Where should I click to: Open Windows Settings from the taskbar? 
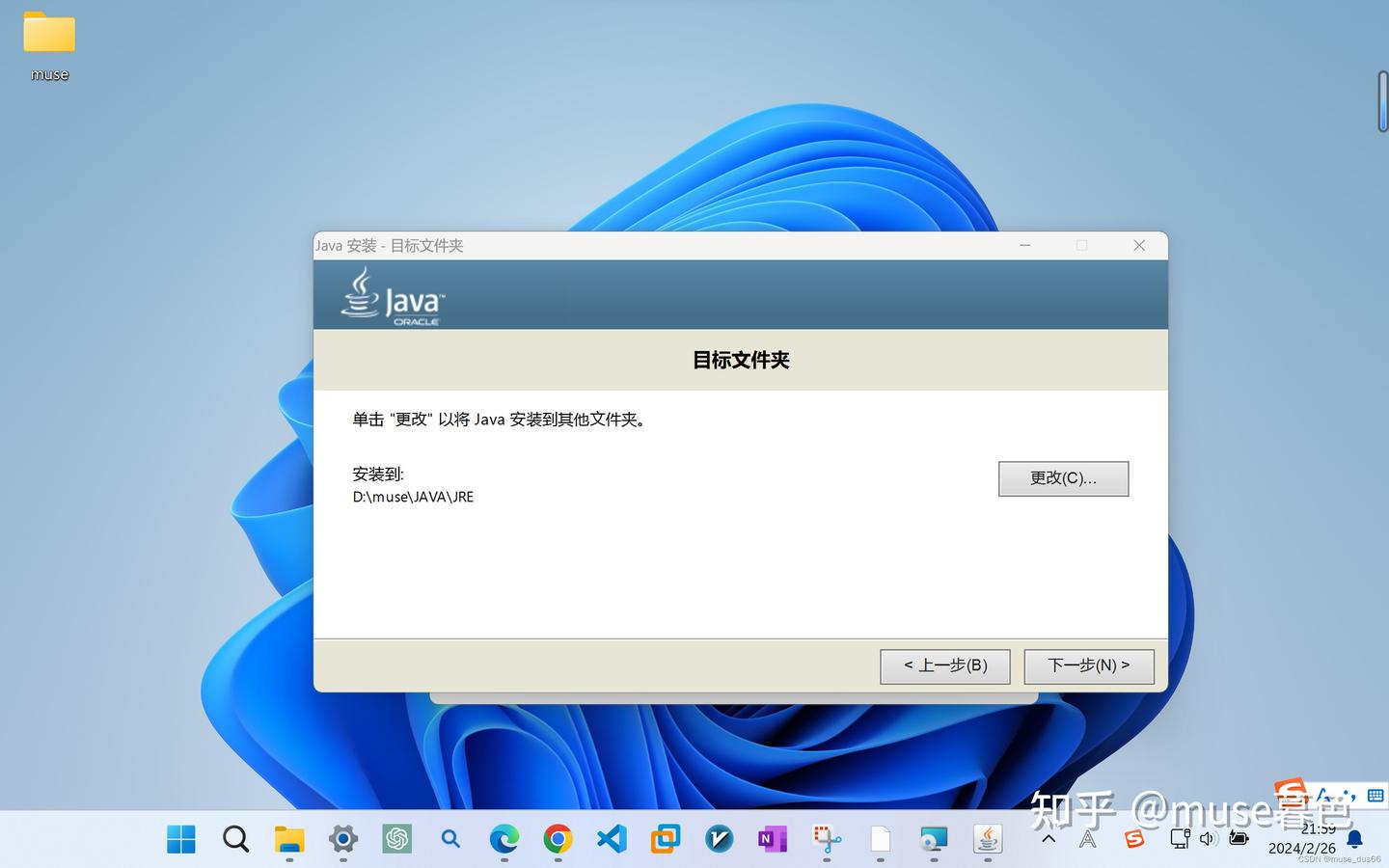click(342, 840)
